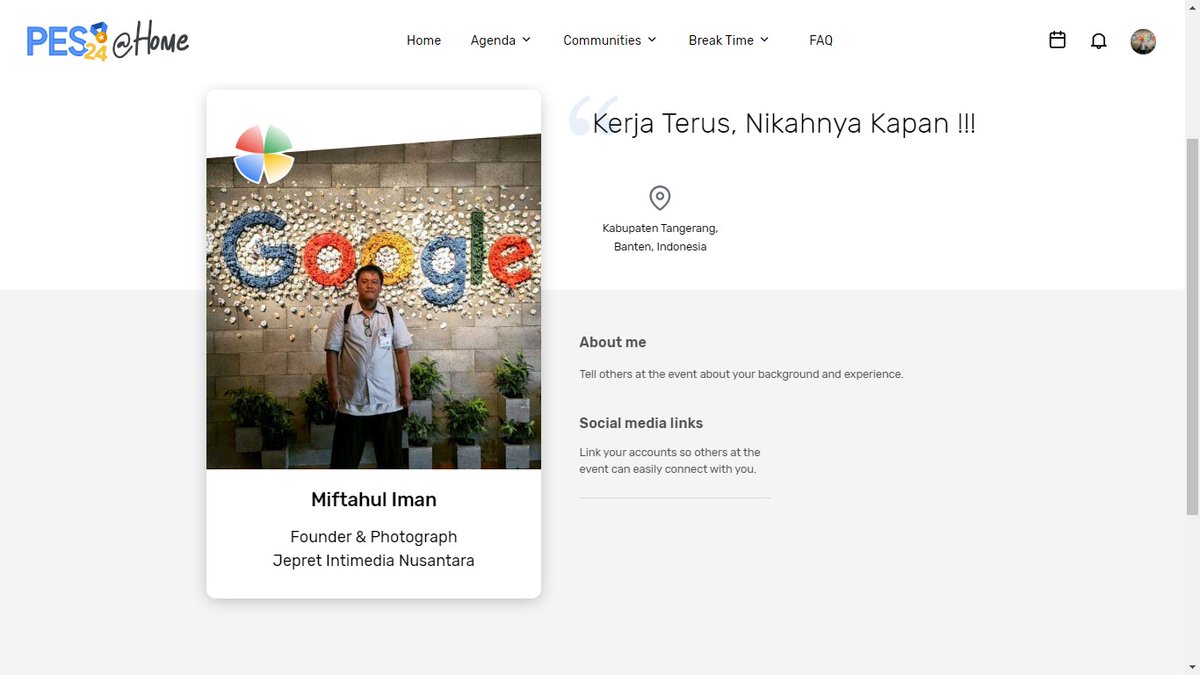1200x675 pixels.
Task: Click the "Kabupaten Tangerang, Banten, Indonesia" location text
Action: tap(660, 237)
